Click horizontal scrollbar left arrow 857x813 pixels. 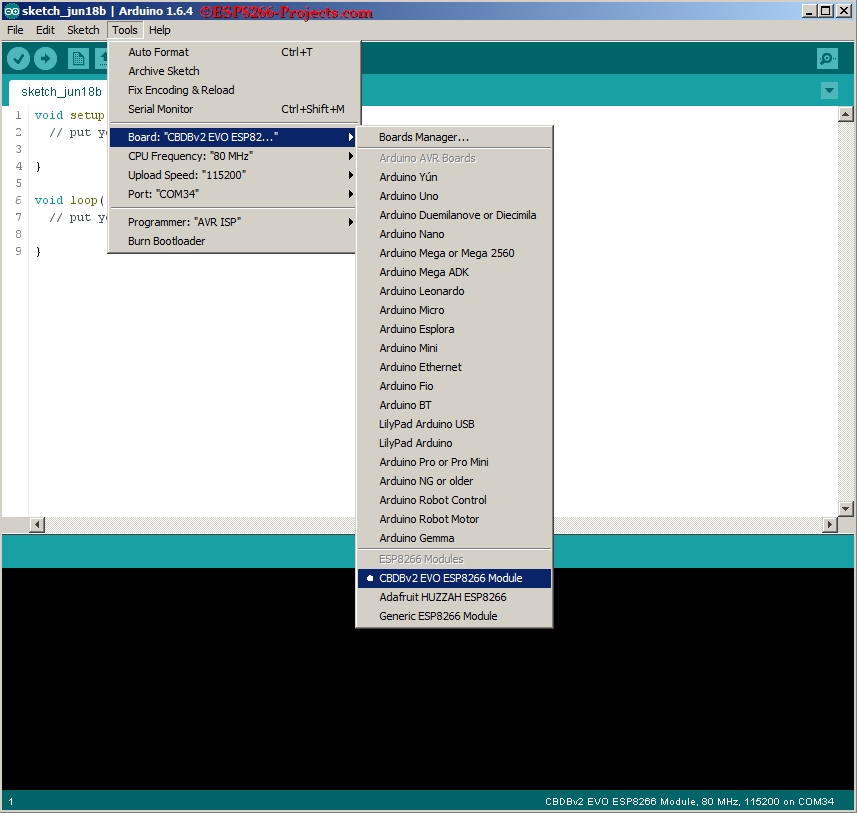[37, 525]
